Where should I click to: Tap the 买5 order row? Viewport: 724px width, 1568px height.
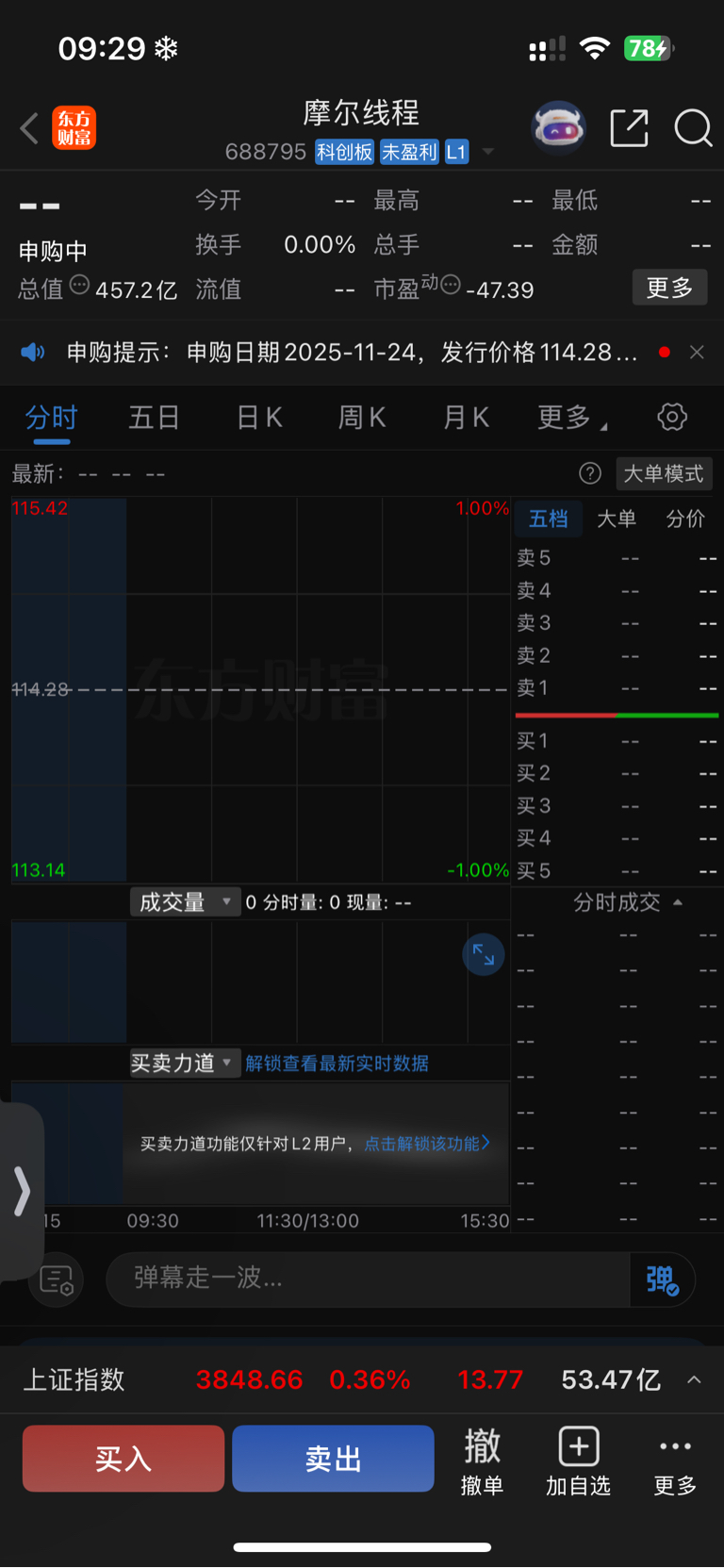click(x=617, y=871)
